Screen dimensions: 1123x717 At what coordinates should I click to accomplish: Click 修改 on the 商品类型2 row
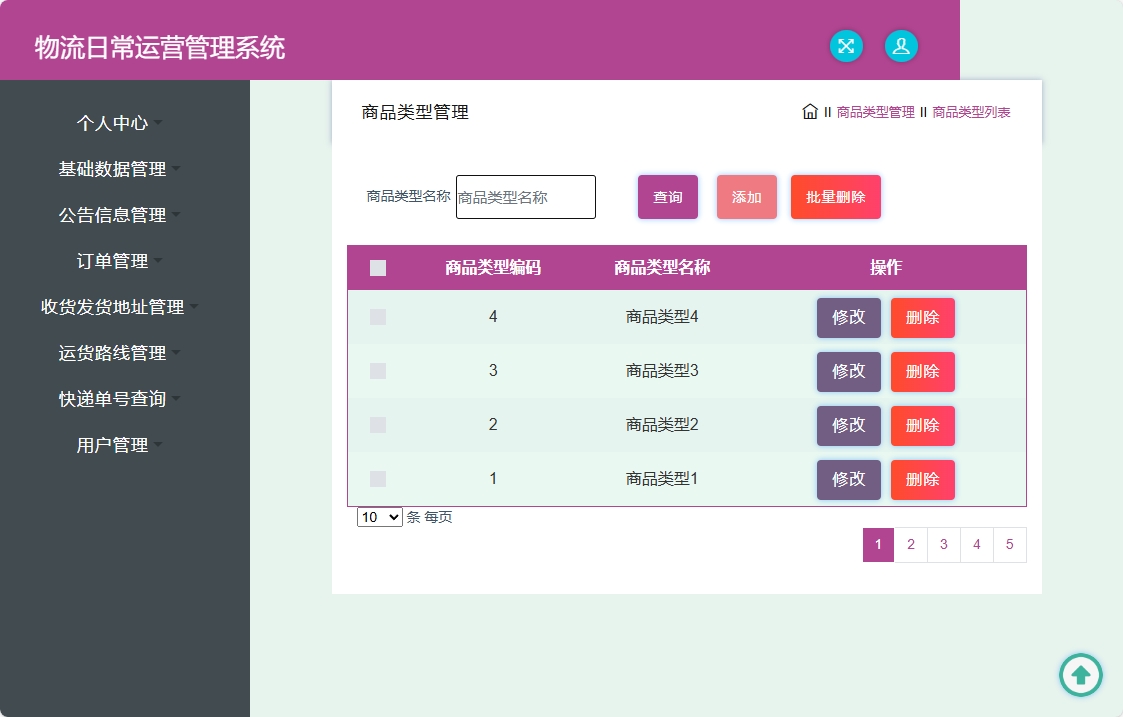(848, 425)
